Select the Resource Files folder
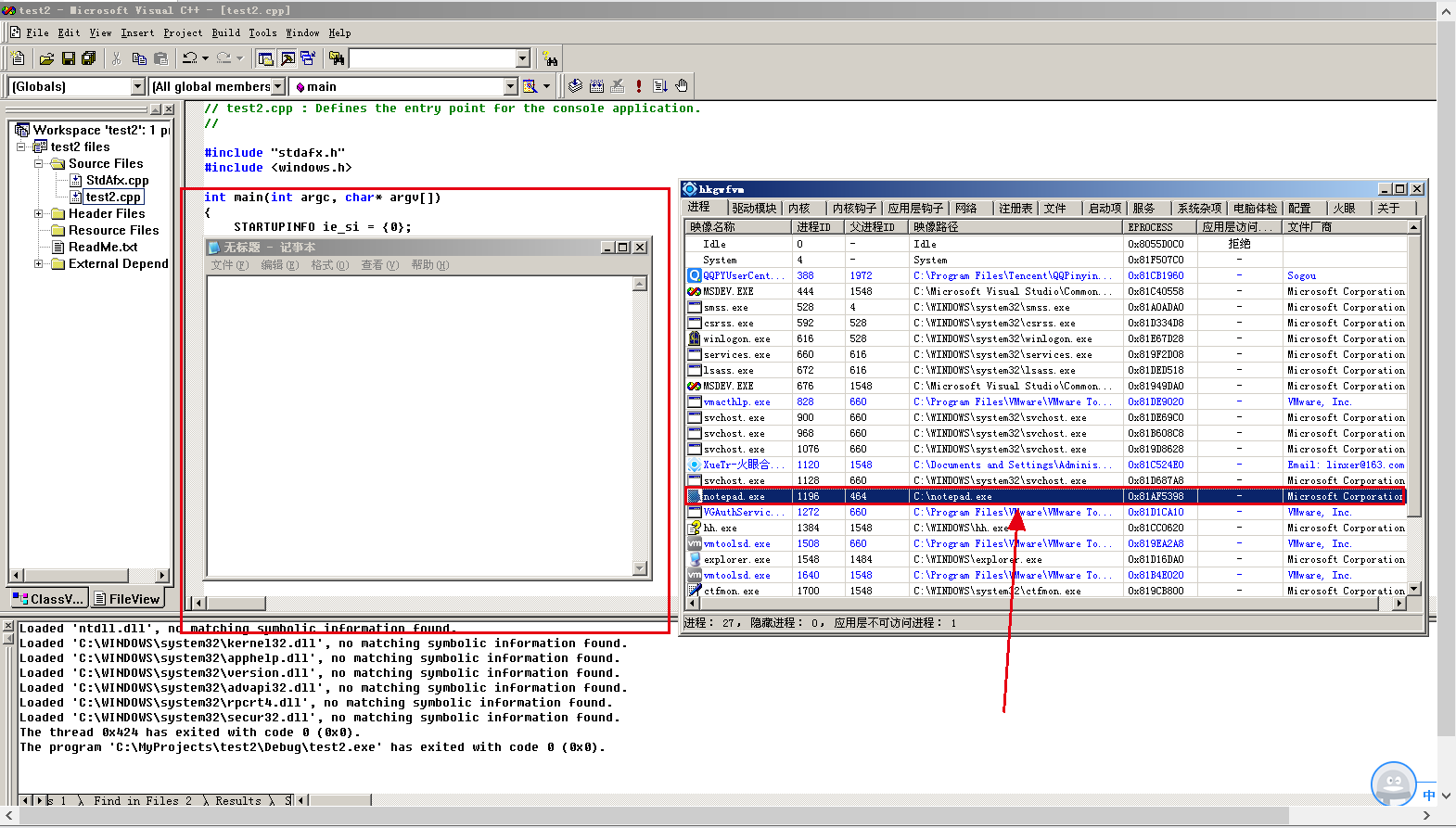Screen dimensions: 1456x828 (x=113, y=230)
